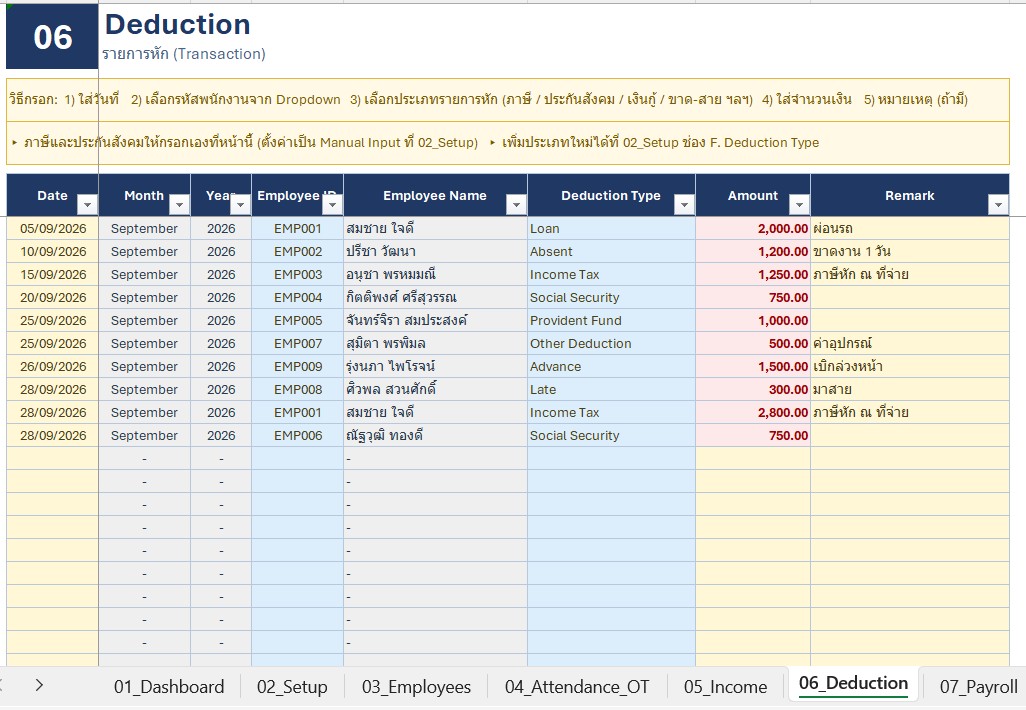Select the date cell 20/09/2026
The height and width of the screenshot is (710, 1026).
tap(53, 297)
